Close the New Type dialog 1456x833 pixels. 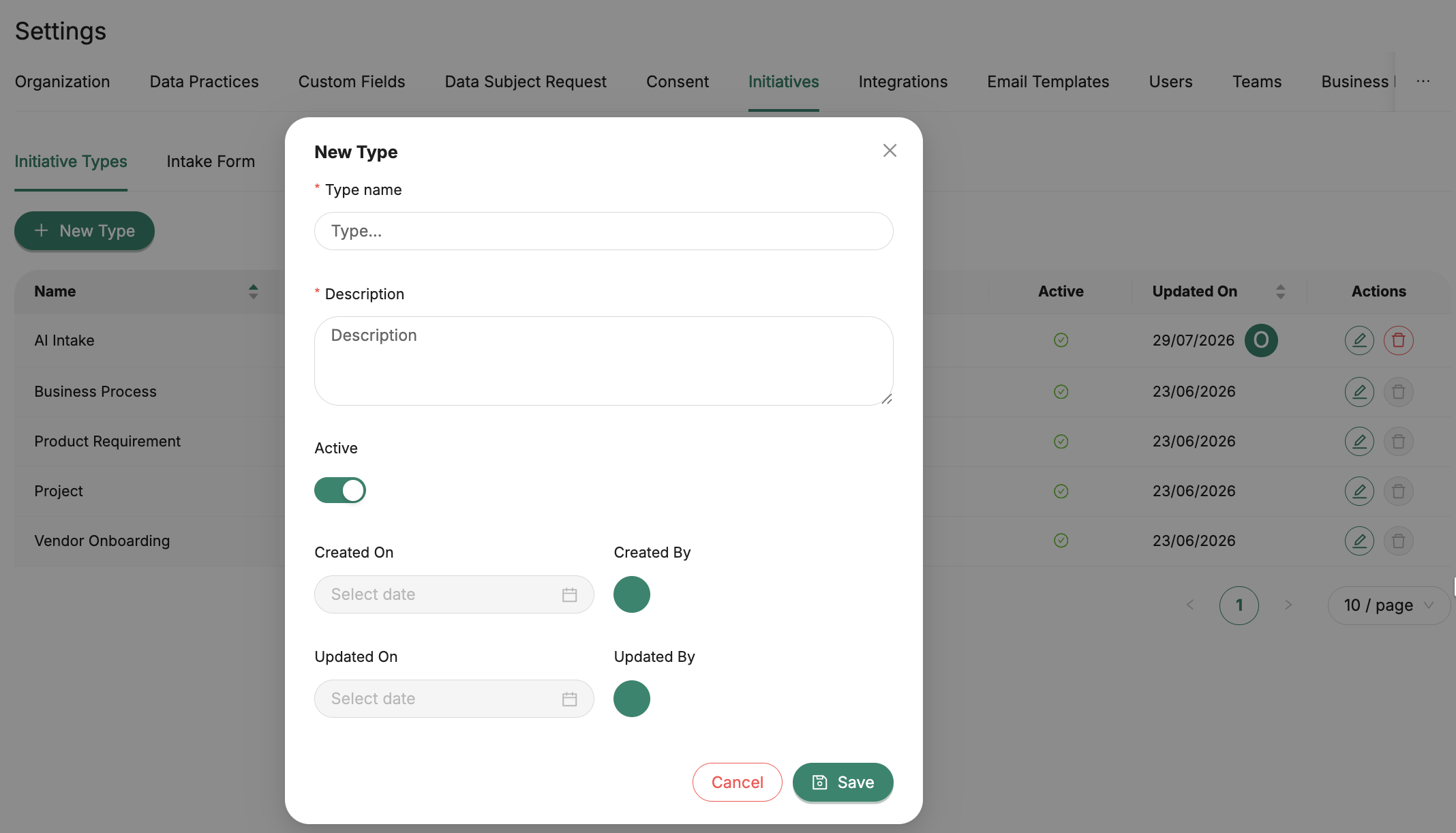890,151
